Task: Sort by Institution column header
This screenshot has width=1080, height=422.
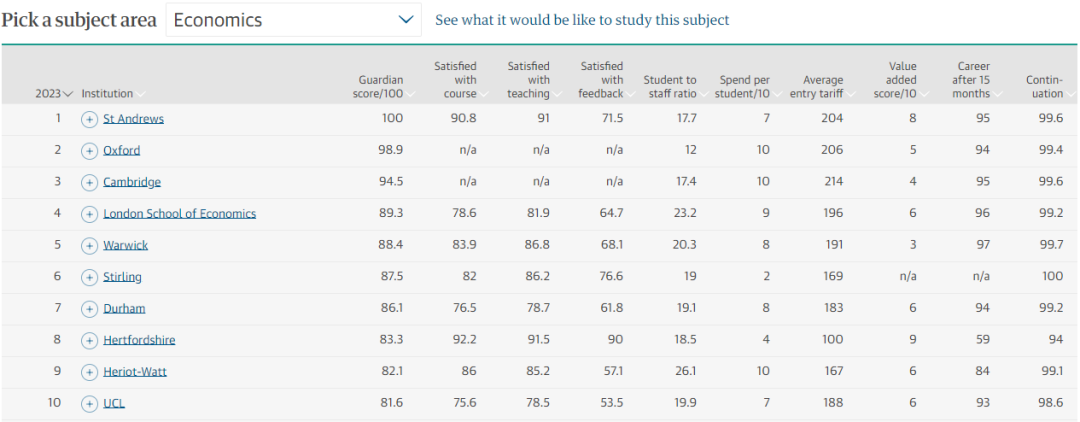Action: 112,94
